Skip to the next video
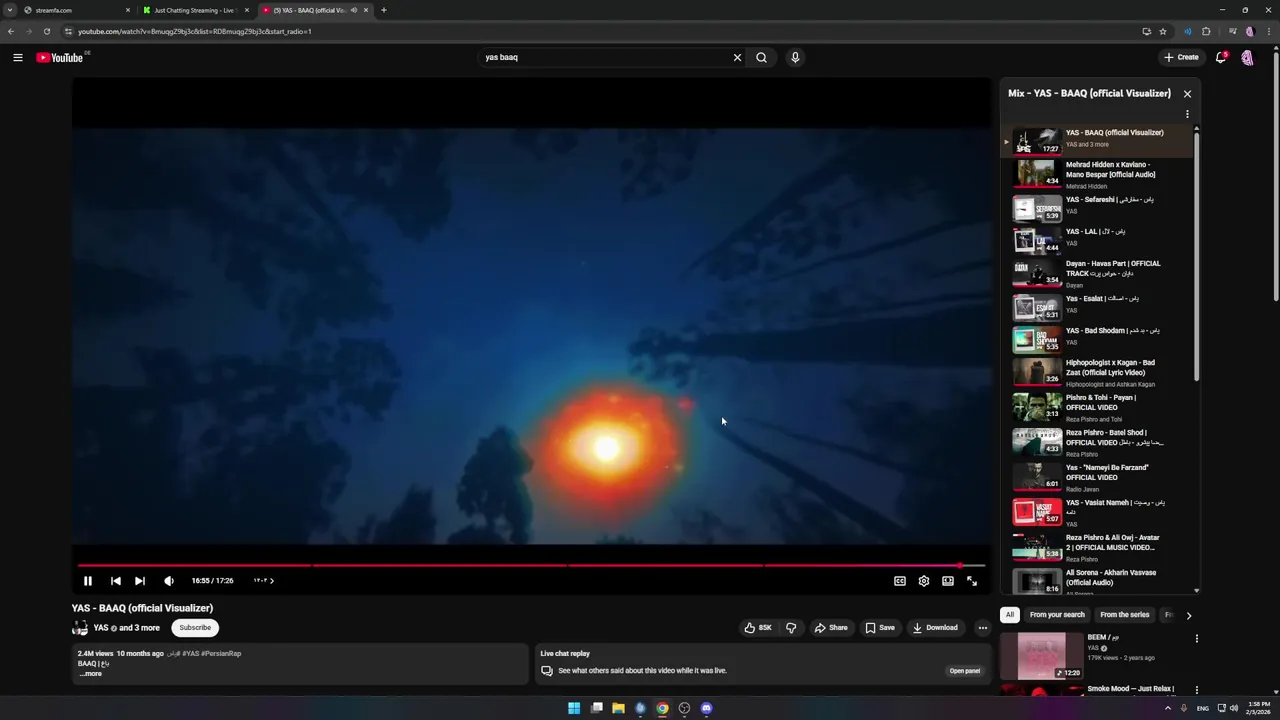1280x720 pixels. coord(140,581)
